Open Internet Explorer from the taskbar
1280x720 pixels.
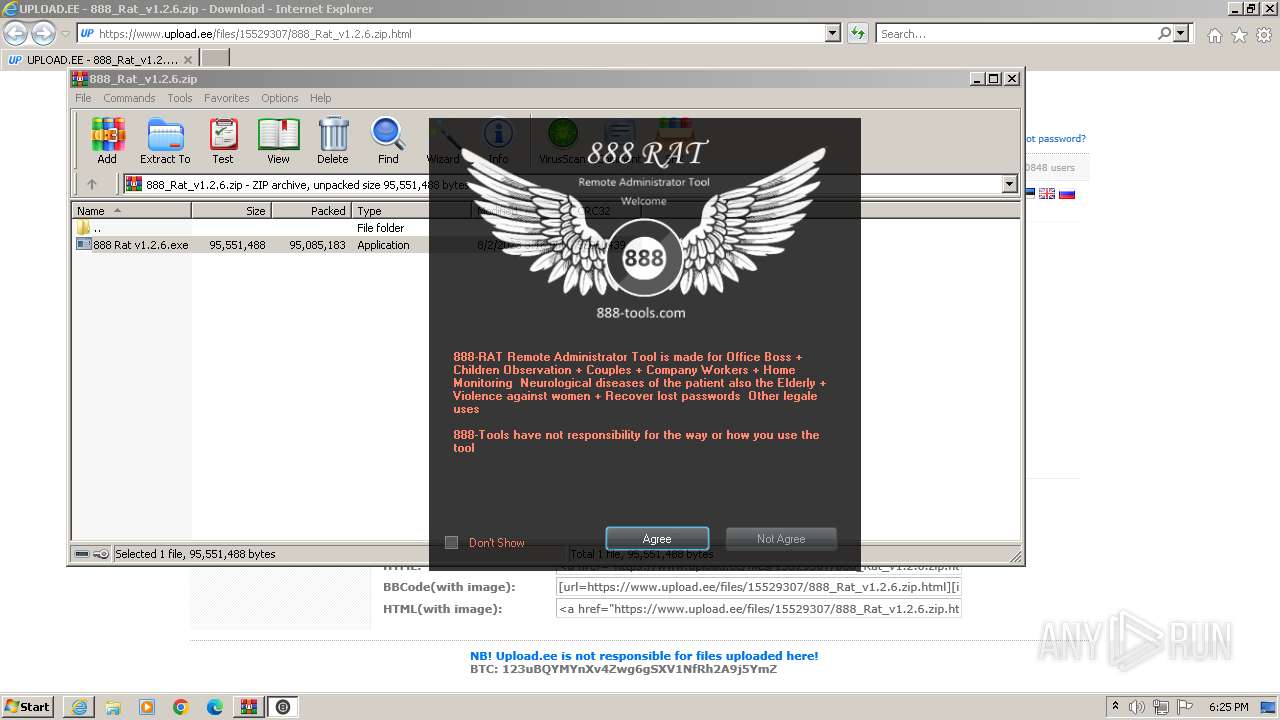(79, 707)
